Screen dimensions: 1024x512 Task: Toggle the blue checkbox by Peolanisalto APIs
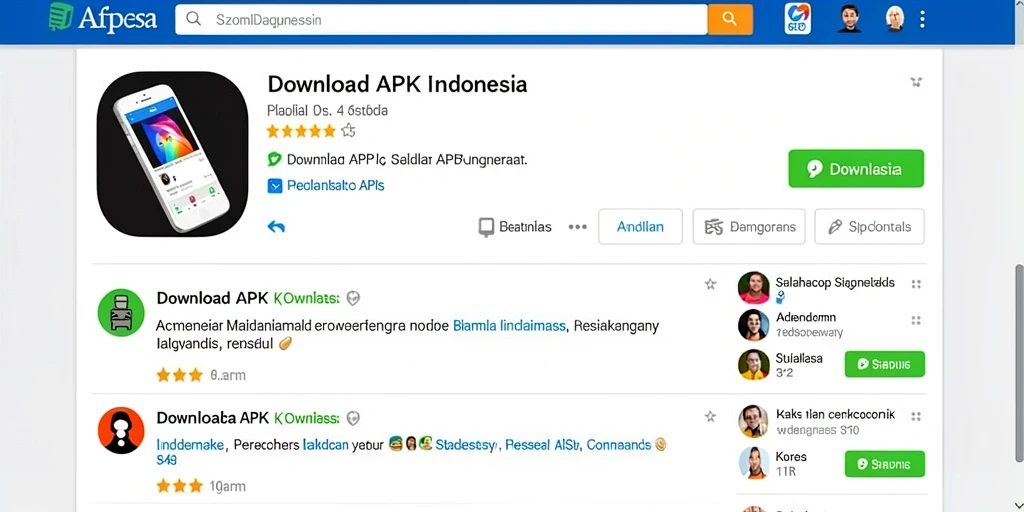tap(274, 186)
